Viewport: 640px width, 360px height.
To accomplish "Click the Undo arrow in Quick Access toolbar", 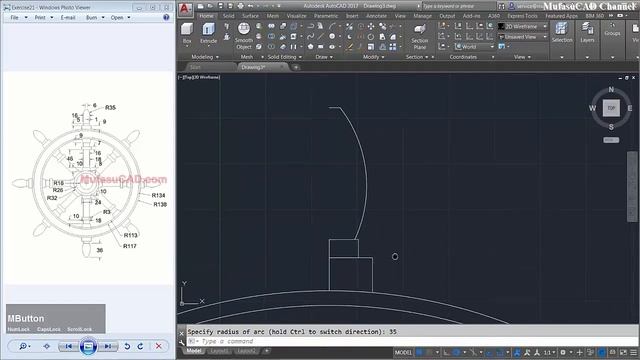I will [x=250, y=6].
